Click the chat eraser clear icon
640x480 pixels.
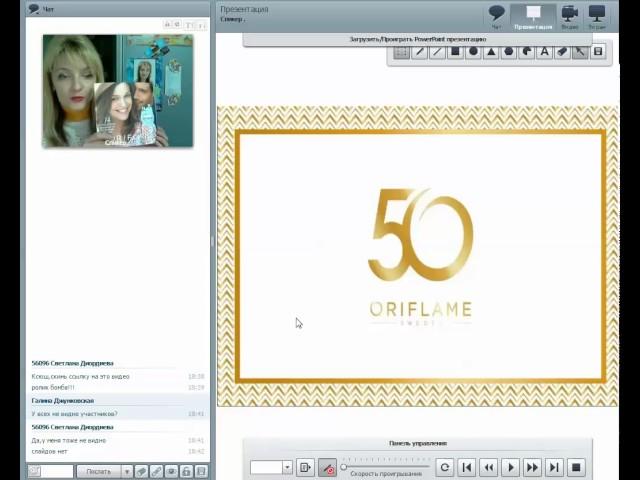[142, 471]
